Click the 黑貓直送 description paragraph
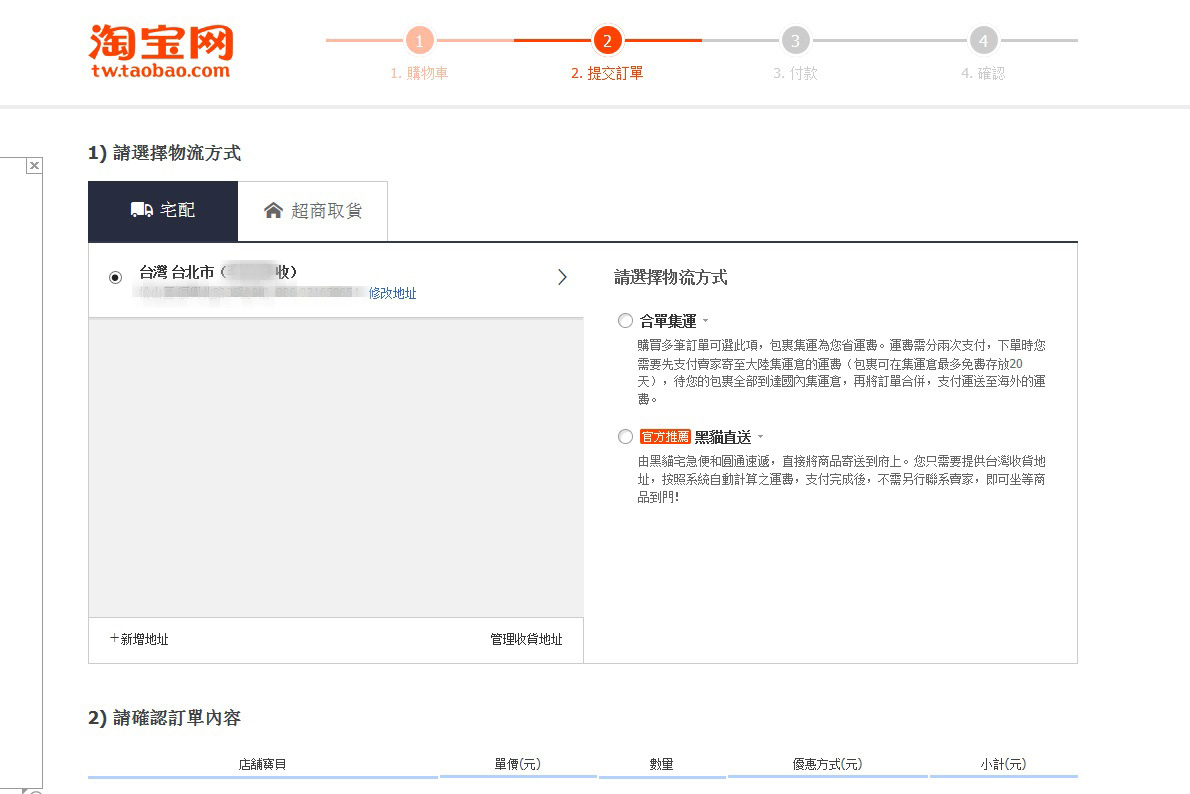 point(841,479)
